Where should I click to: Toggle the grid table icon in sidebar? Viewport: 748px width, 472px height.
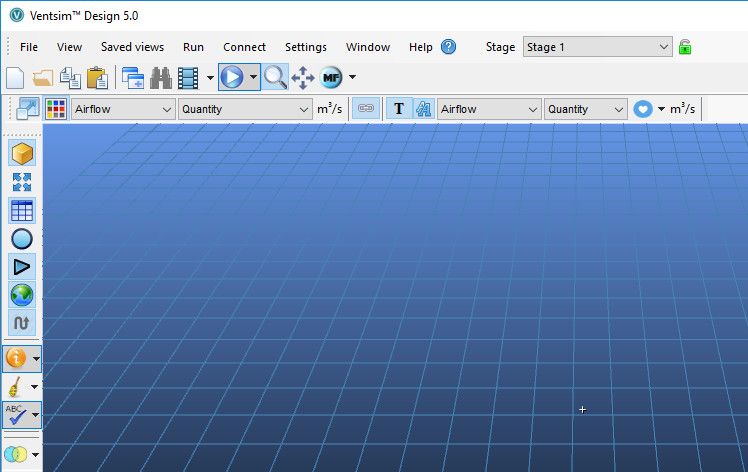(22, 210)
